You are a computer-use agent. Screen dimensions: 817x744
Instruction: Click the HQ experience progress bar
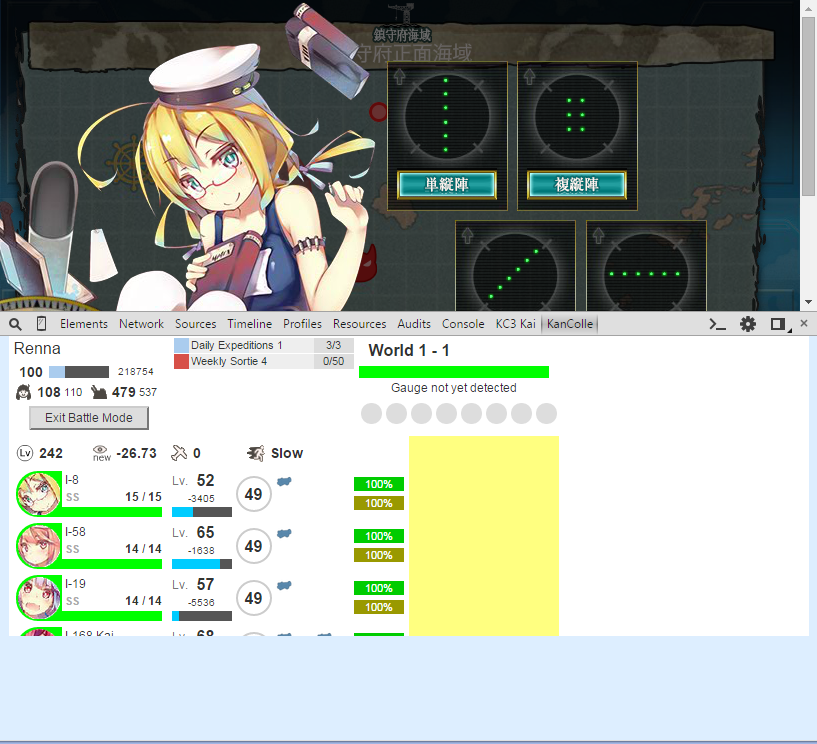pyautogui.click(x=79, y=372)
